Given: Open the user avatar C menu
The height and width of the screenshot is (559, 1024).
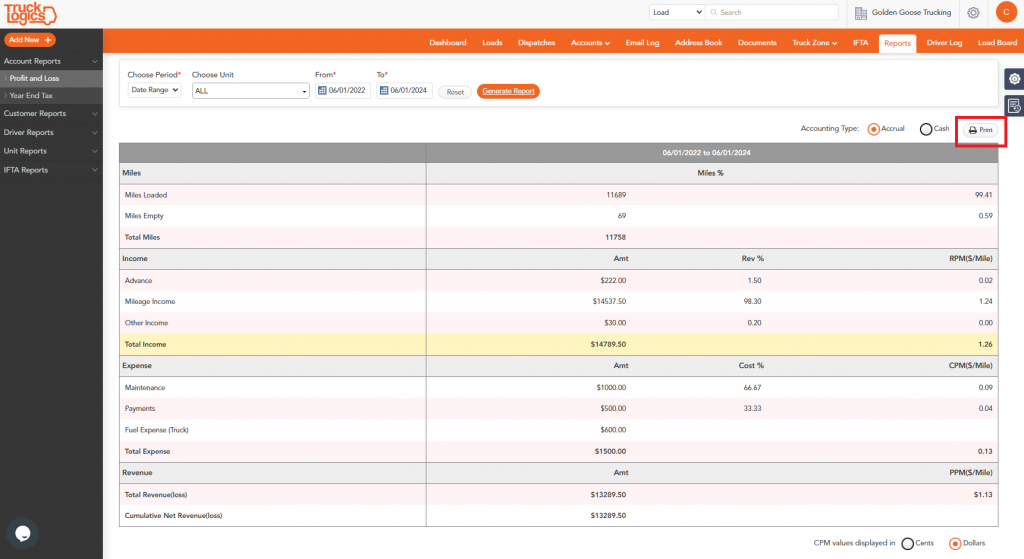Looking at the screenshot, I should (x=1006, y=12).
